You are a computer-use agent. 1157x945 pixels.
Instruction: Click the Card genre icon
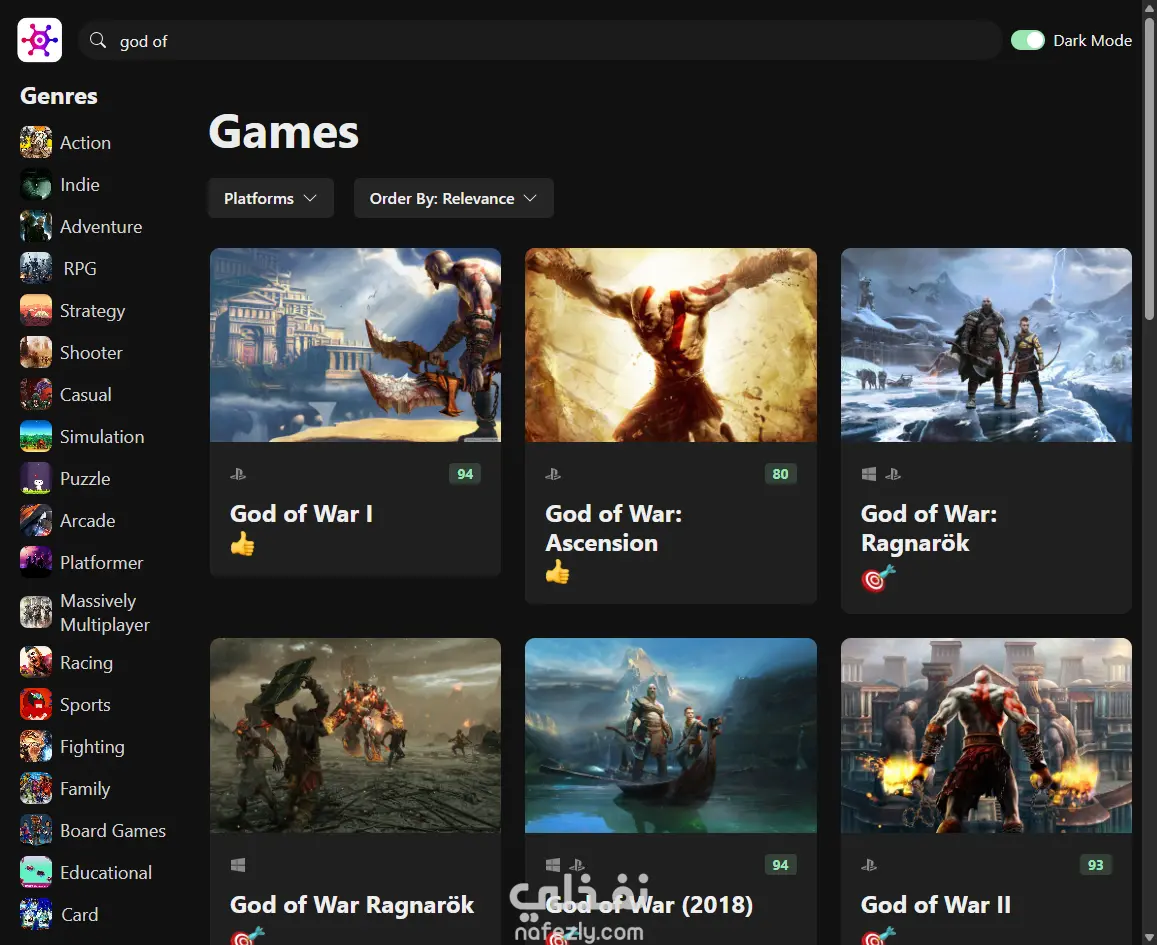click(x=35, y=915)
